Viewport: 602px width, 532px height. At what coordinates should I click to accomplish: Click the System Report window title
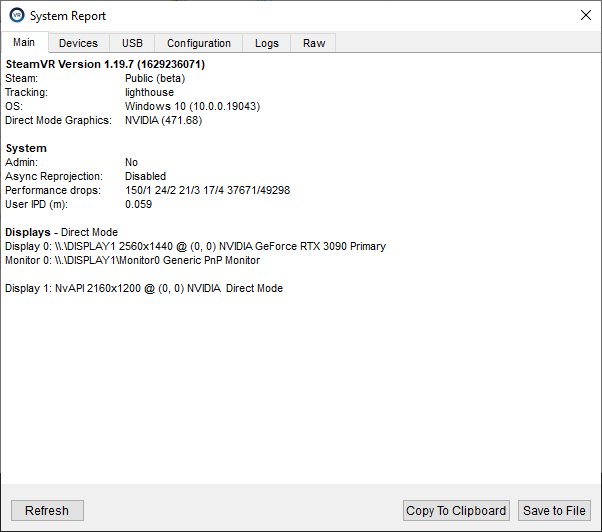[x=68, y=16]
